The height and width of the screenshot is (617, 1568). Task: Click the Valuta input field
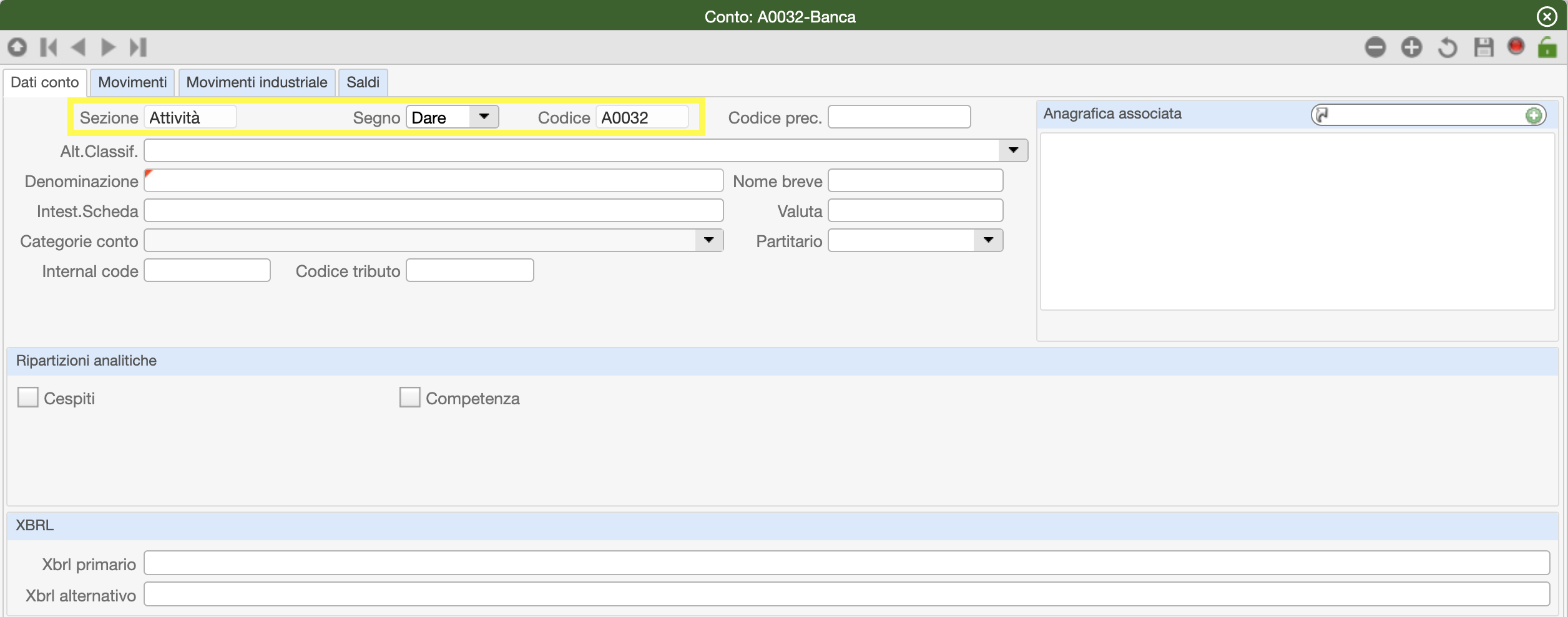click(x=916, y=211)
